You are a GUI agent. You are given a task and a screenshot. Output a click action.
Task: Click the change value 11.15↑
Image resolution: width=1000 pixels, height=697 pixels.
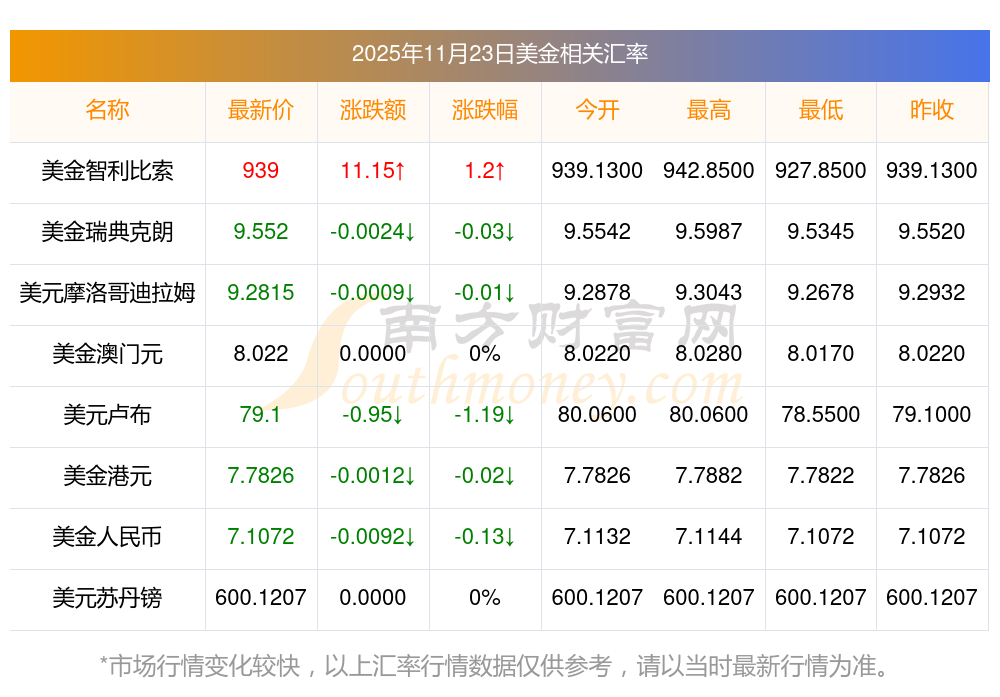tap(373, 170)
